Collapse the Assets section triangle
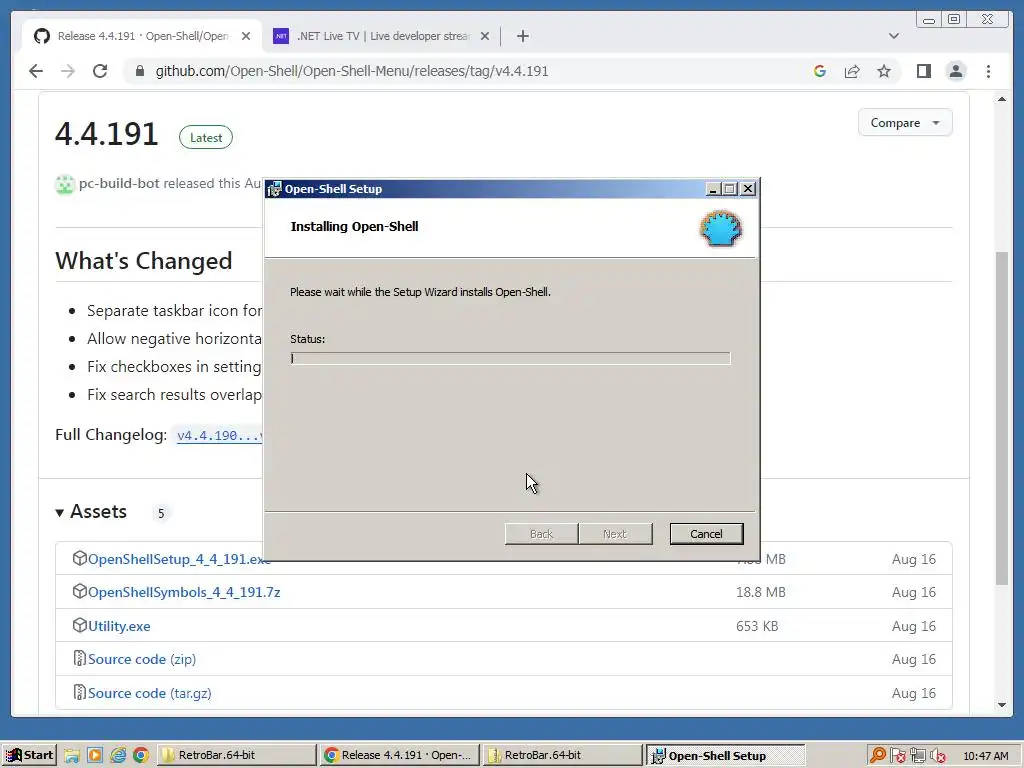 point(59,513)
